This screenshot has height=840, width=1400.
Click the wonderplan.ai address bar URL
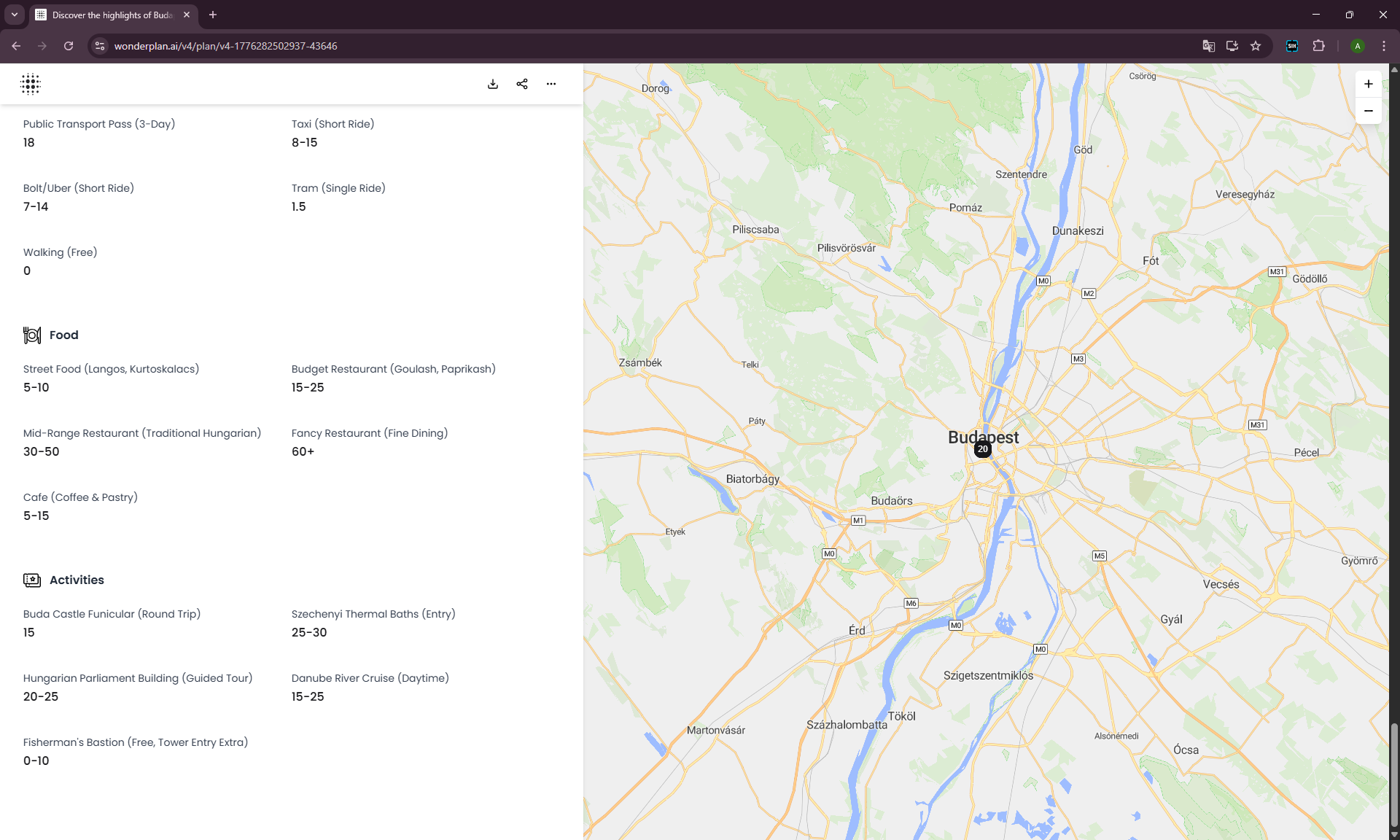click(x=226, y=46)
